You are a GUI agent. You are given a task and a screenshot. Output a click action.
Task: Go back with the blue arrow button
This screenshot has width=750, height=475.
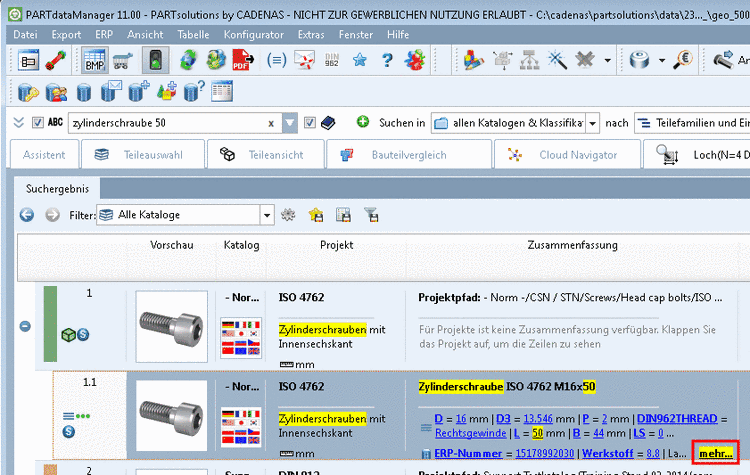[x=27, y=215]
